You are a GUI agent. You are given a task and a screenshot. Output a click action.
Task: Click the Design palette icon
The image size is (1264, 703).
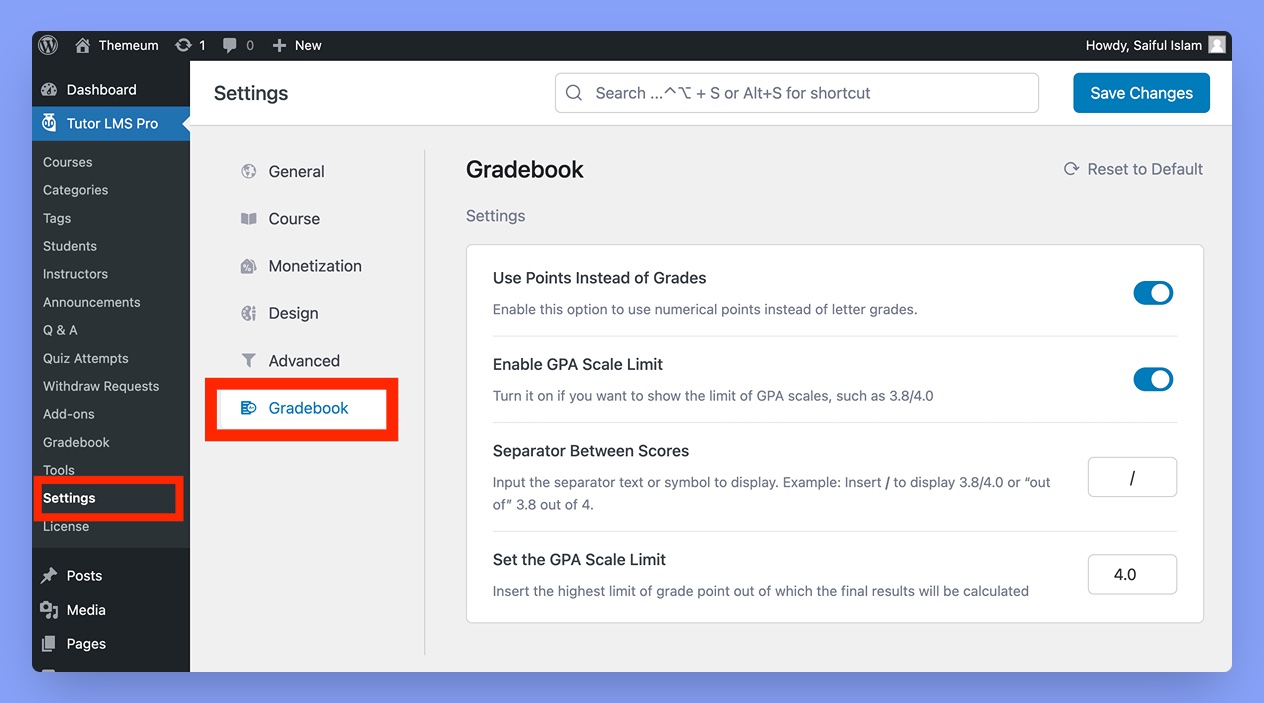point(249,313)
